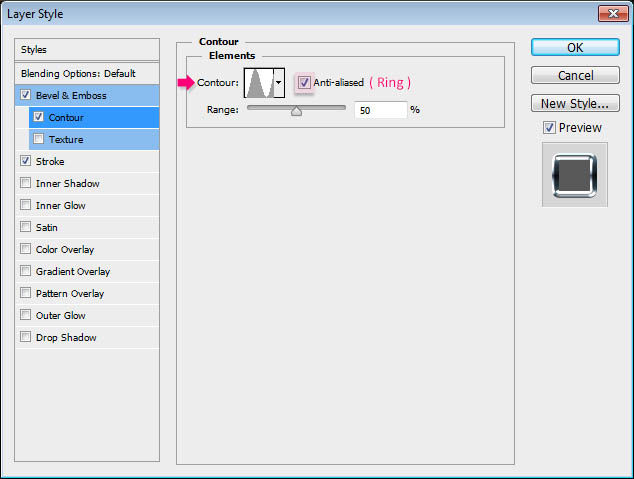Uncheck the Bevel & Emboss checkbox

[25, 95]
